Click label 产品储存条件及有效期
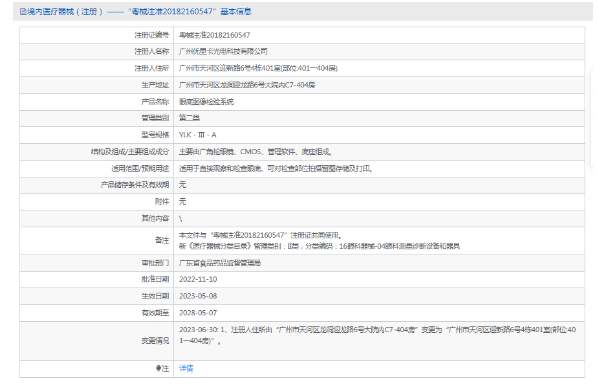The height and width of the screenshot is (384, 597). pyautogui.click(x=135, y=185)
